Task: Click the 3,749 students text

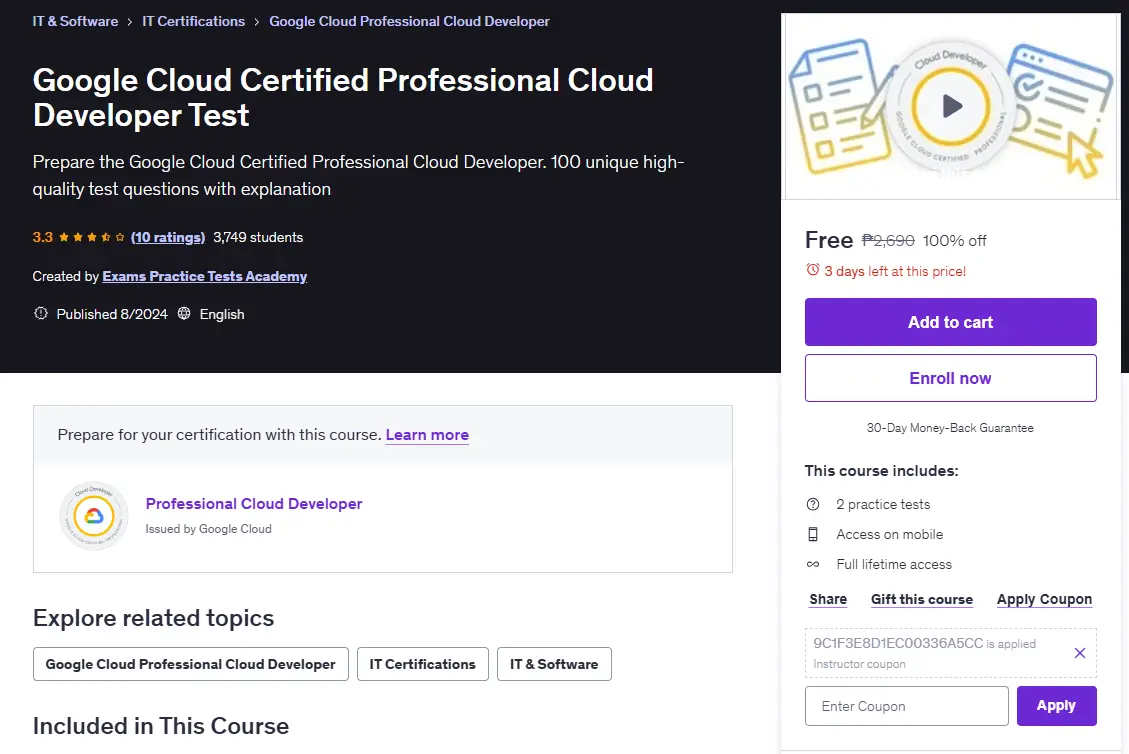Action: (x=258, y=237)
